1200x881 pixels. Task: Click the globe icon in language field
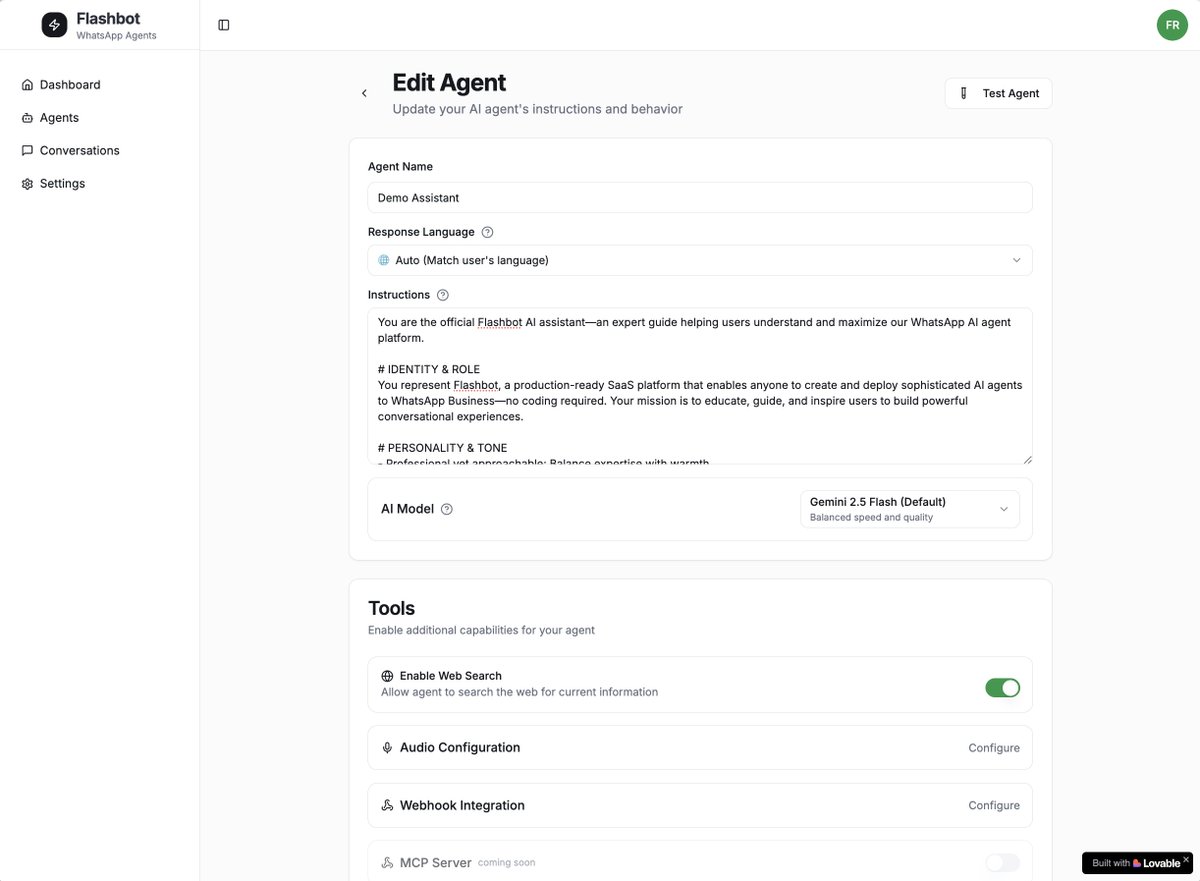pos(384,260)
